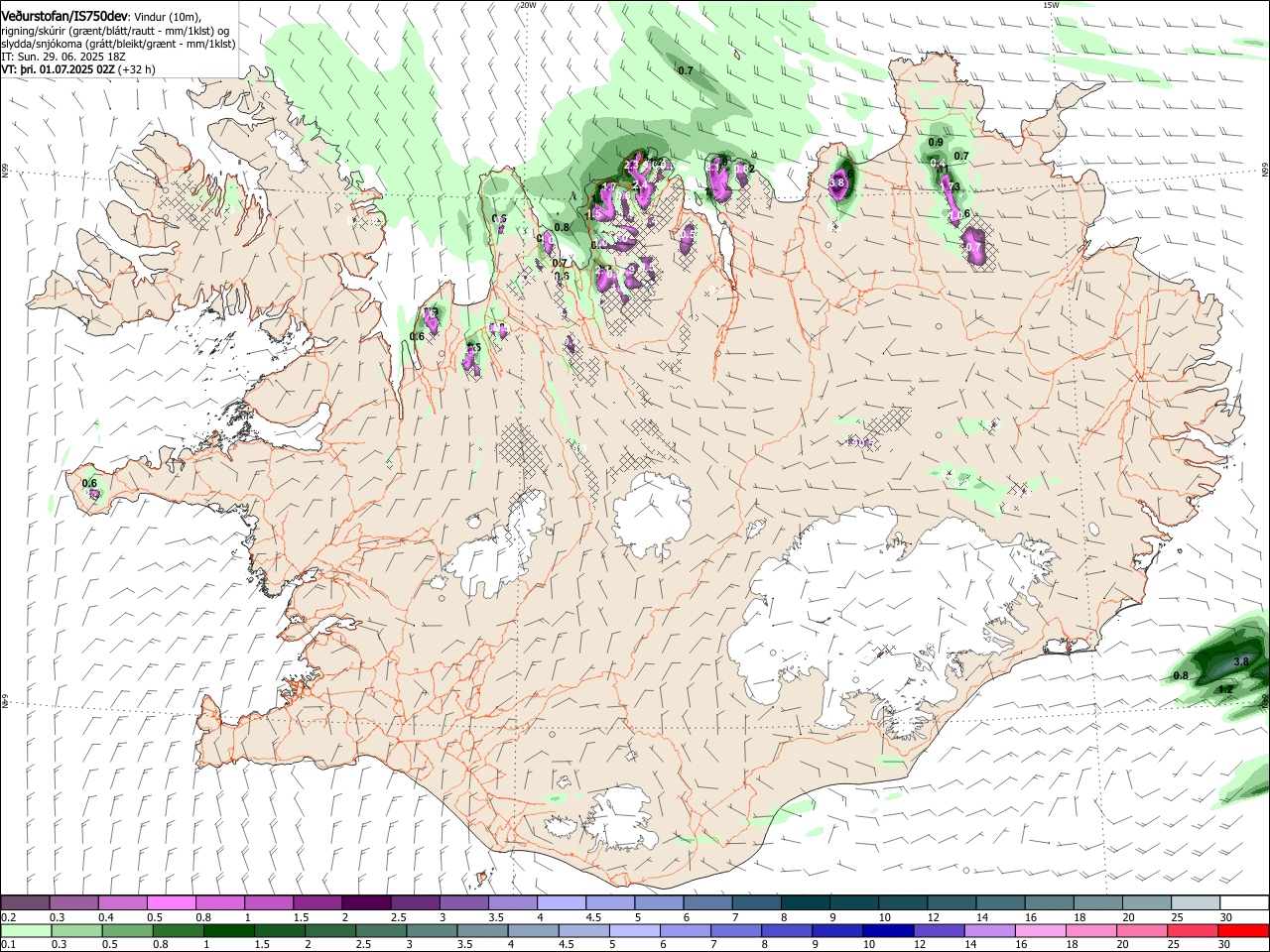
Task: Click the 0.9 precipitation value in northeast Iceland
Action: [x=936, y=143]
